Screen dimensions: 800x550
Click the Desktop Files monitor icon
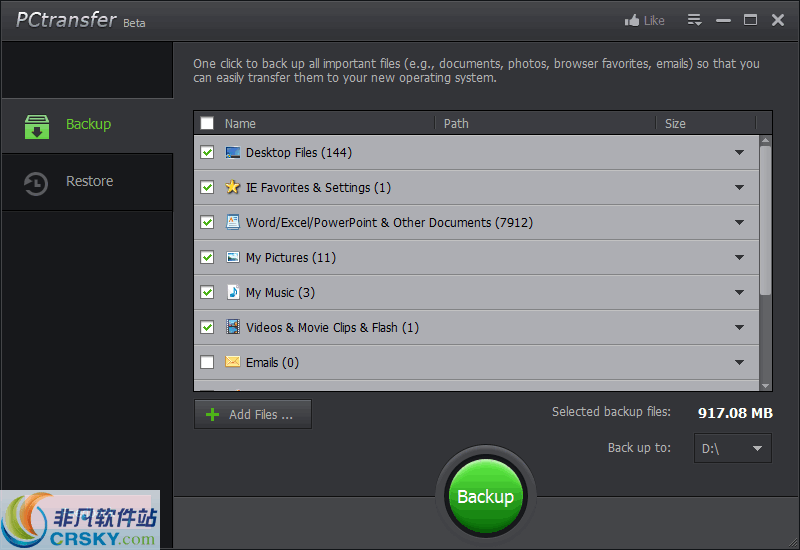pos(233,153)
